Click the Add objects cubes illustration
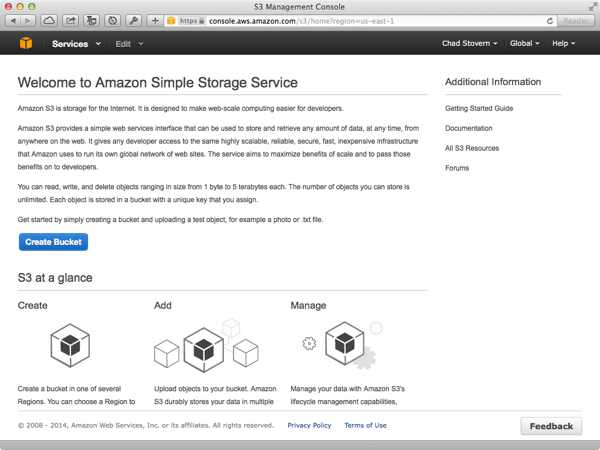The height and width of the screenshot is (450, 600). coord(206,346)
